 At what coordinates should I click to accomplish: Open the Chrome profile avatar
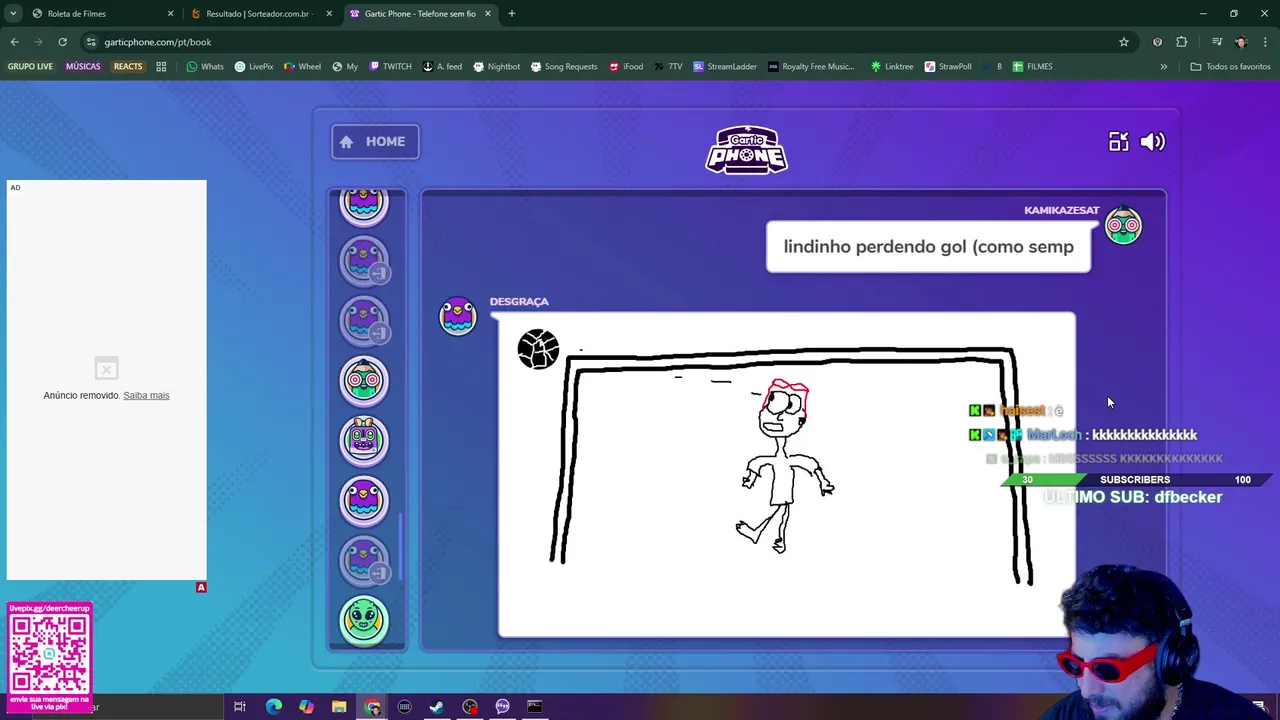pos(1241,42)
